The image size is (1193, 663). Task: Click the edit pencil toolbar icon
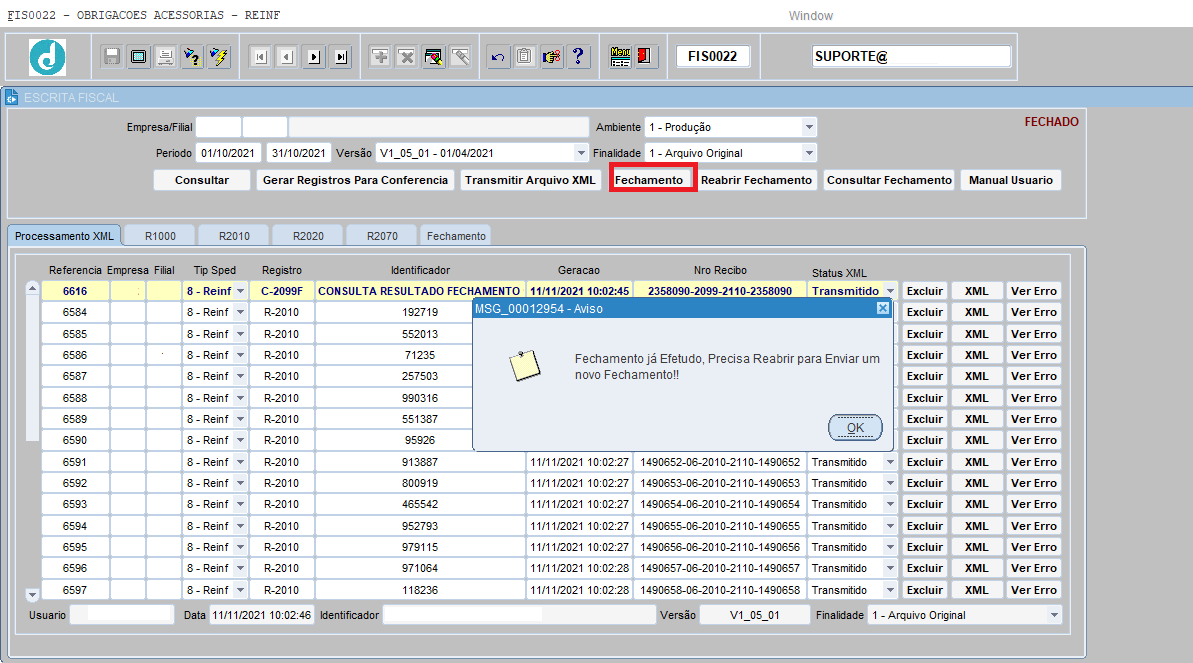[460, 56]
